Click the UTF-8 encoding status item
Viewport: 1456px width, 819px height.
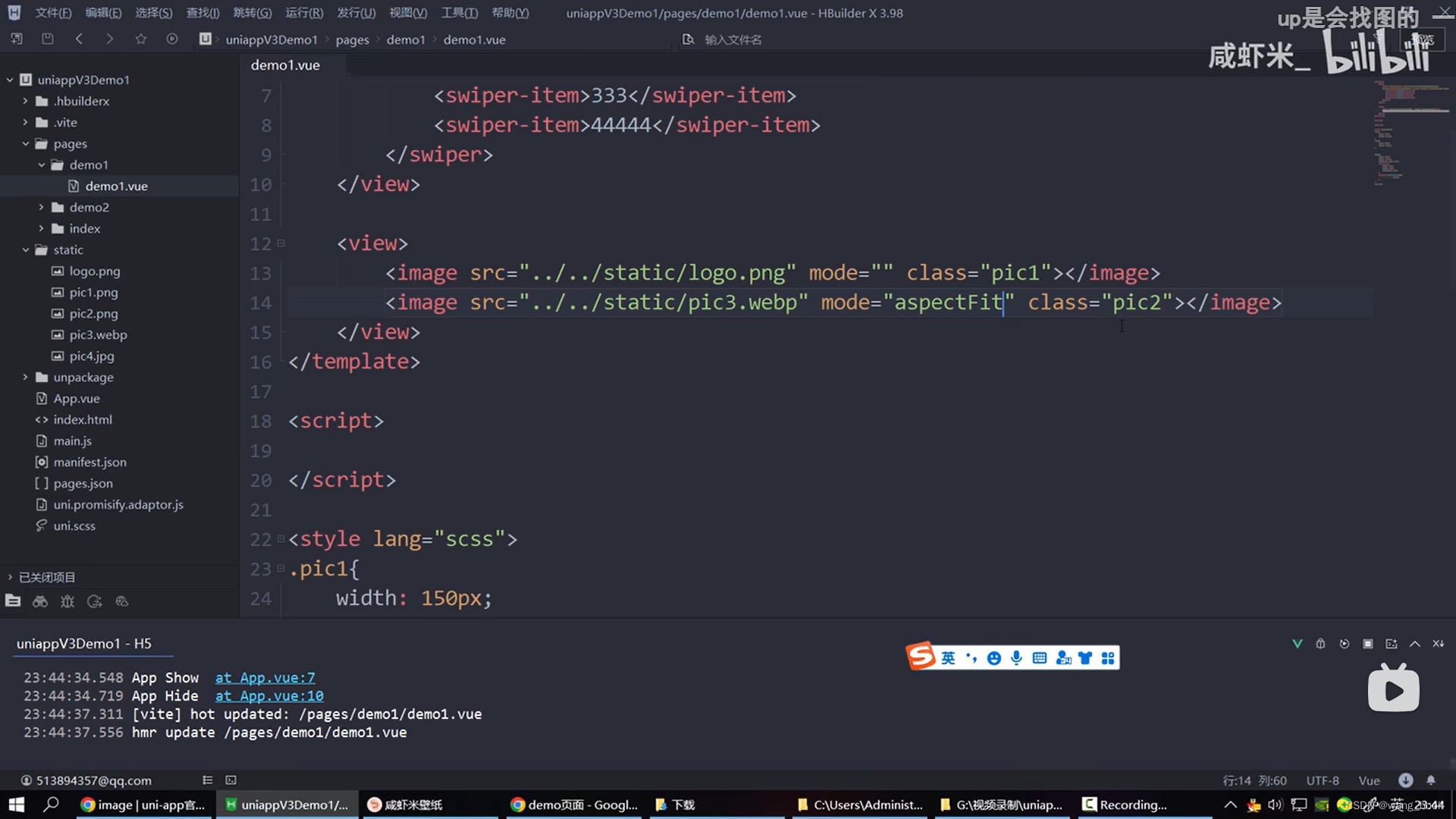[x=1323, y=780]
